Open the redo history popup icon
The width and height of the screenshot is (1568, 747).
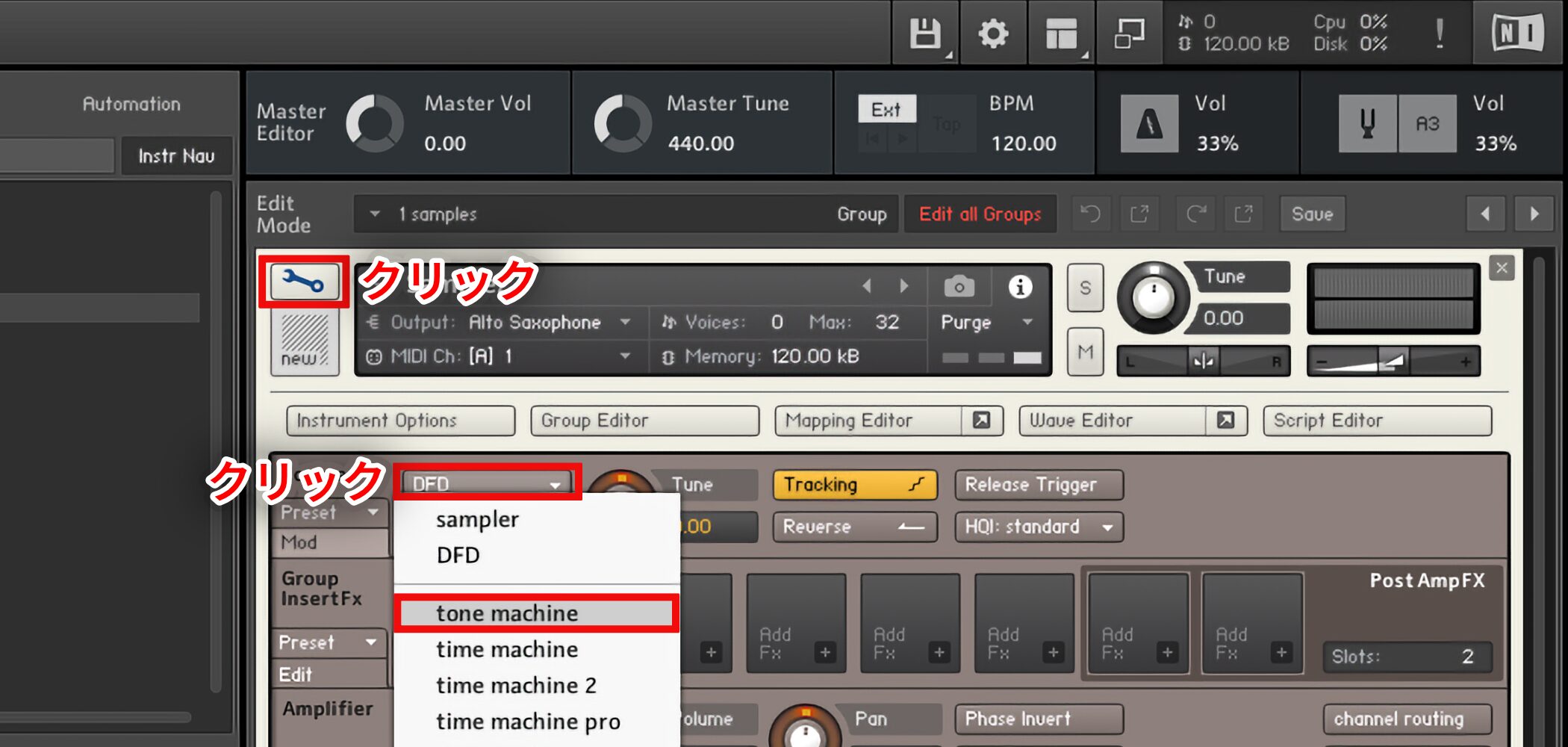tap(1243, 214)
